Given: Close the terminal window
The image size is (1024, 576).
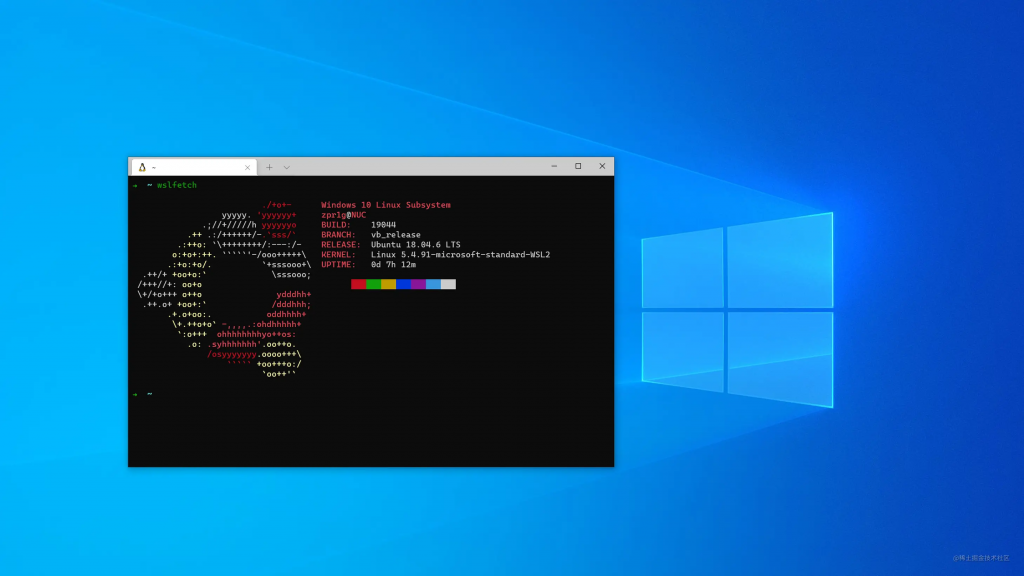Looking at the screenshot, I should pos(602,167).
